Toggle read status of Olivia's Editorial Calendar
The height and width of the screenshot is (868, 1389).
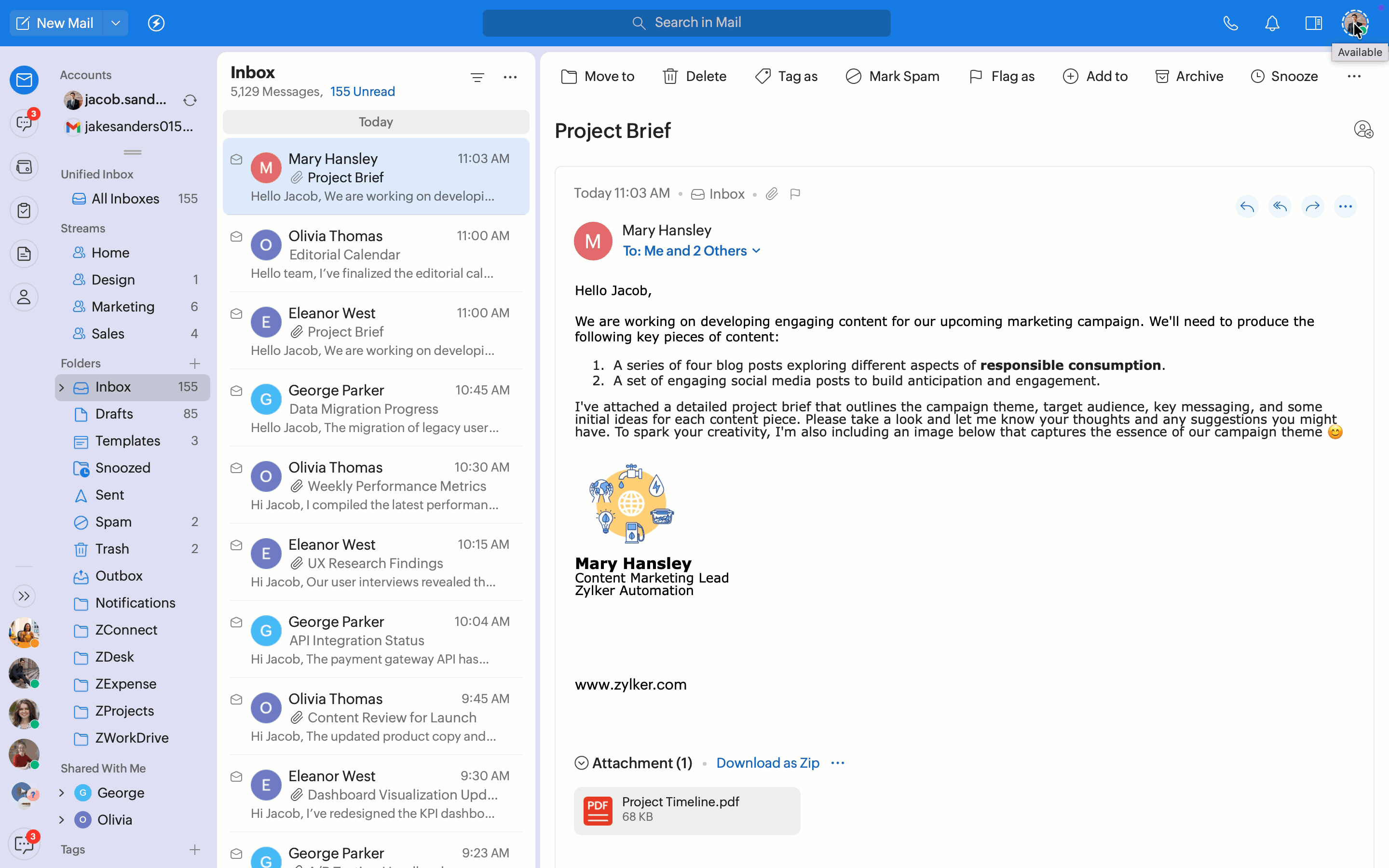click(236, 236)
